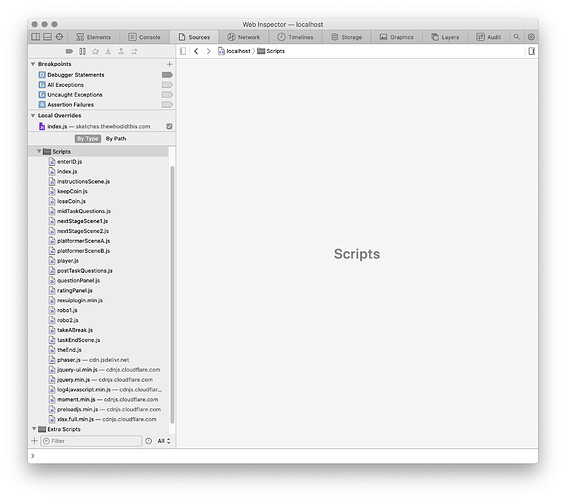This screenshot has height=500, width=566.
Task: Go back in source history
Action: 196,51
